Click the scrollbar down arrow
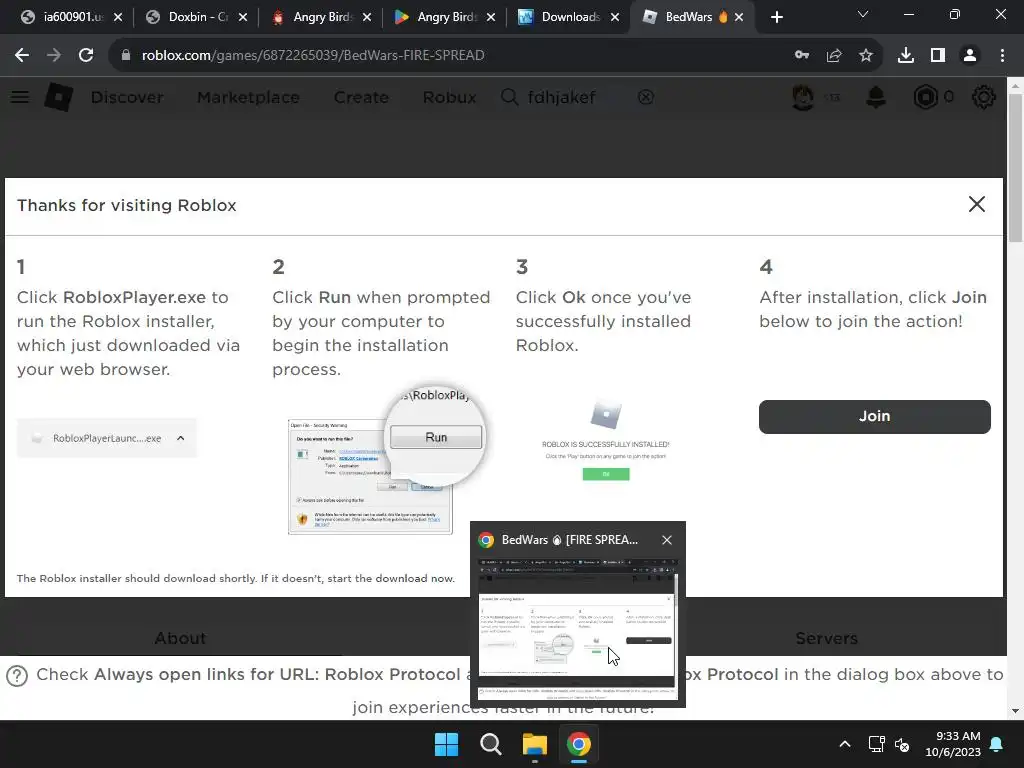This screenshot has width=1024, height=768. point(1015,711)
